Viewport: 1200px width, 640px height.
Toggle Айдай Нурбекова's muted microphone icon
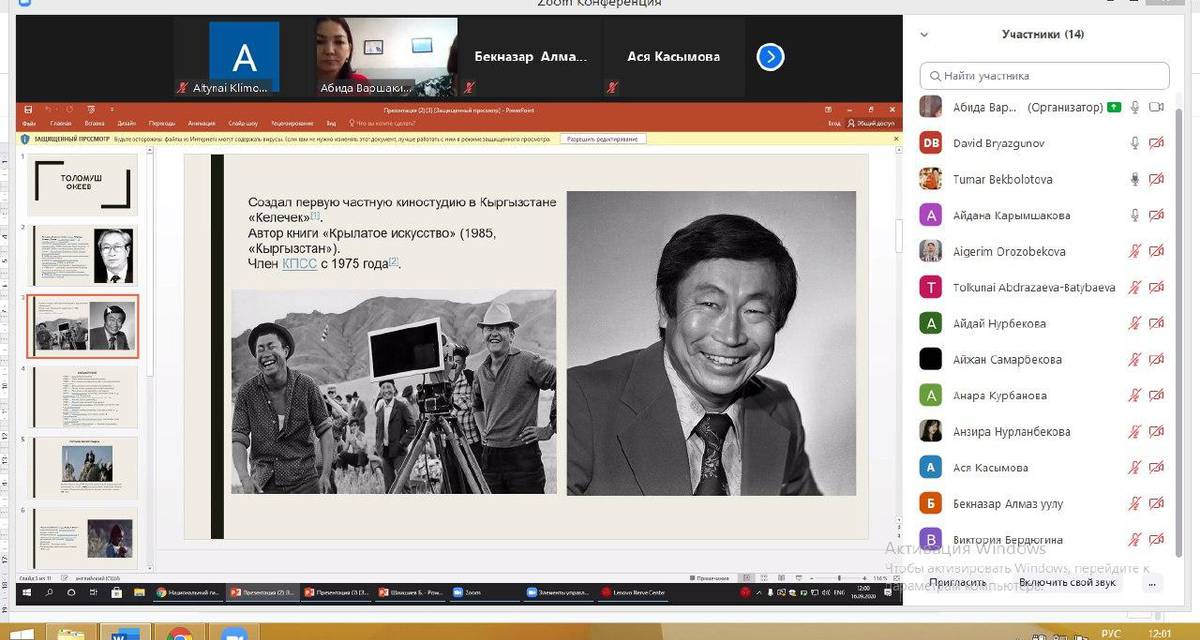1135,324
